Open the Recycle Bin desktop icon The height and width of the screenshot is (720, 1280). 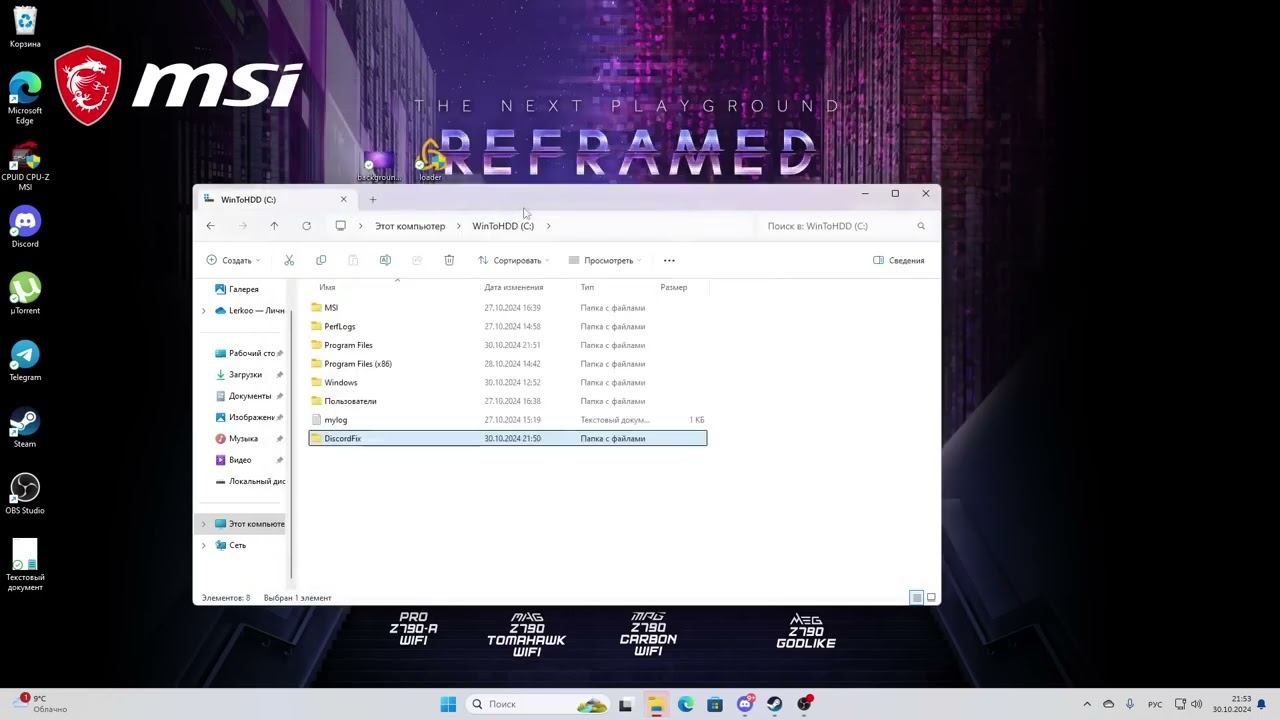click(x=25, y=27)
